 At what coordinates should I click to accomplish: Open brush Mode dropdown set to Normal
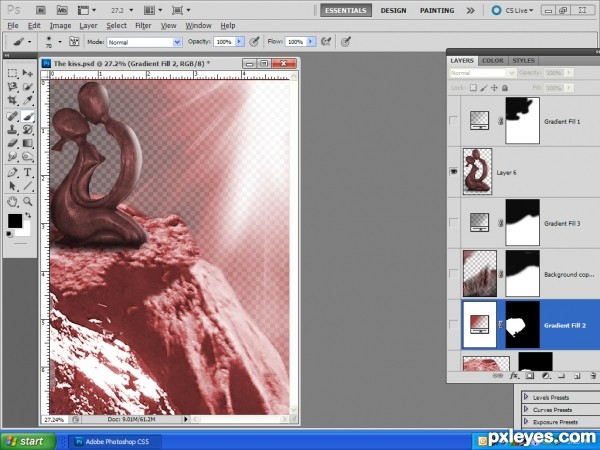[x=144, y=42]
